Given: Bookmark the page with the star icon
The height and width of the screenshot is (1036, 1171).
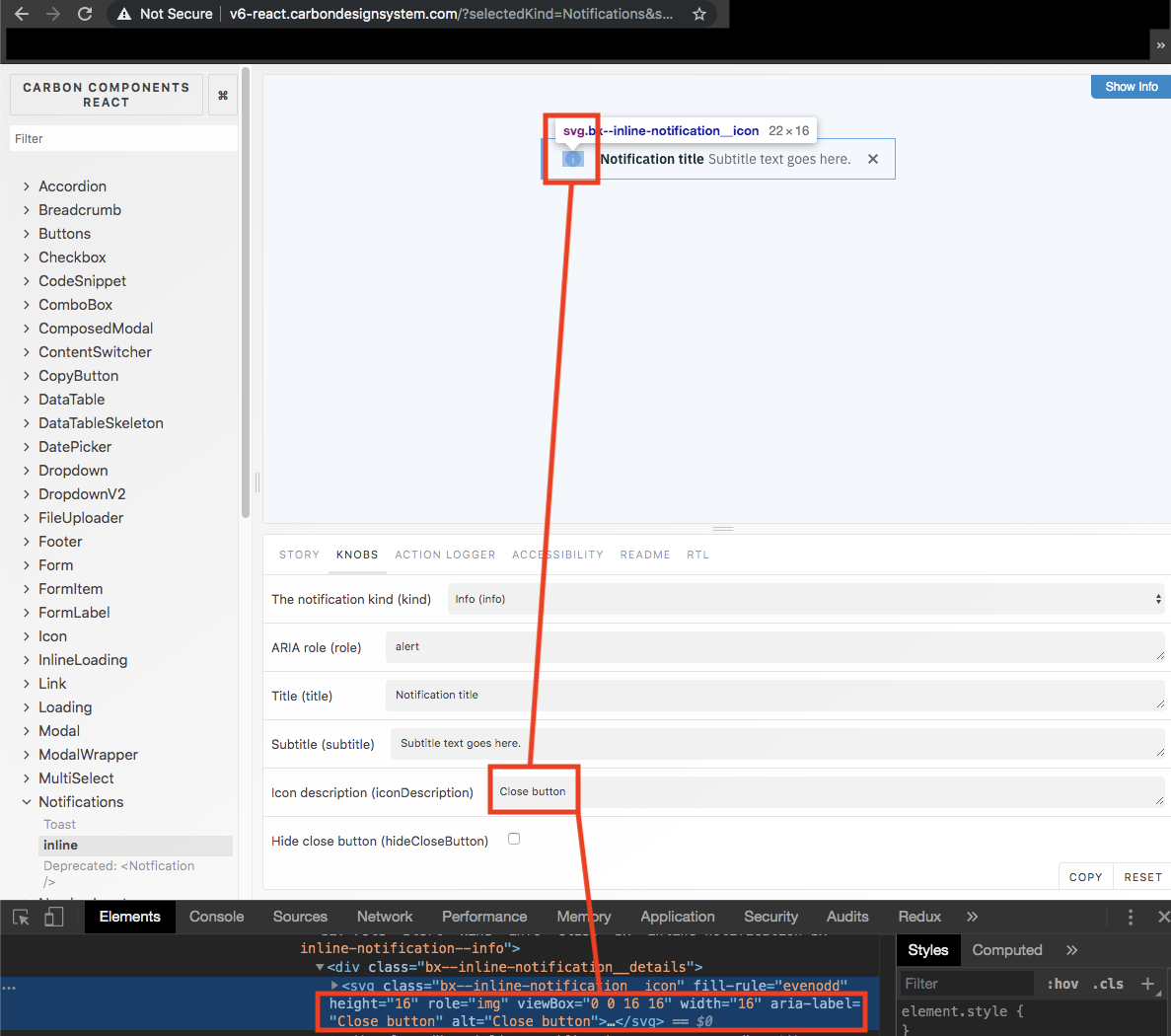Looking at the screenshot, I should (699, 14).
